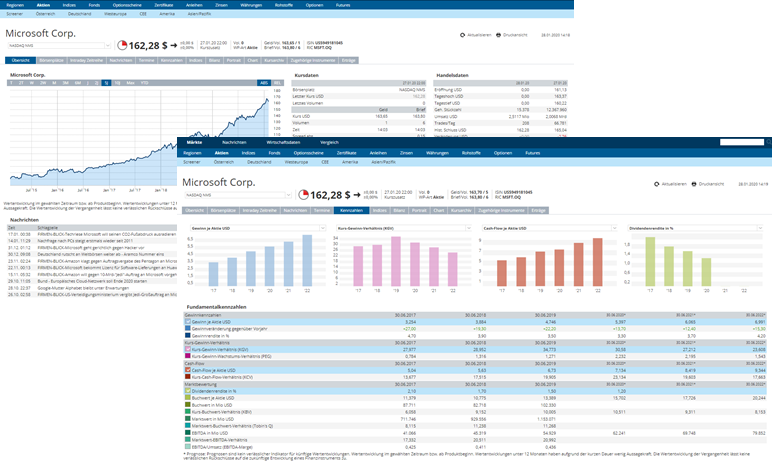Switch to Kennzahlen tab in back window
The width and height of the screenshot is (772, 463).
coord(172,60)
